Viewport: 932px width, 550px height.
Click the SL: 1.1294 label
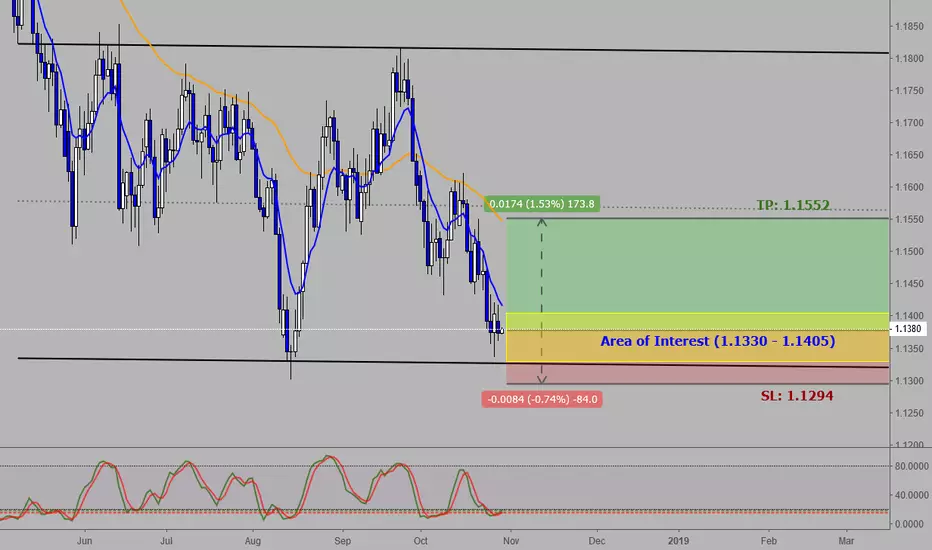point(796,396)
